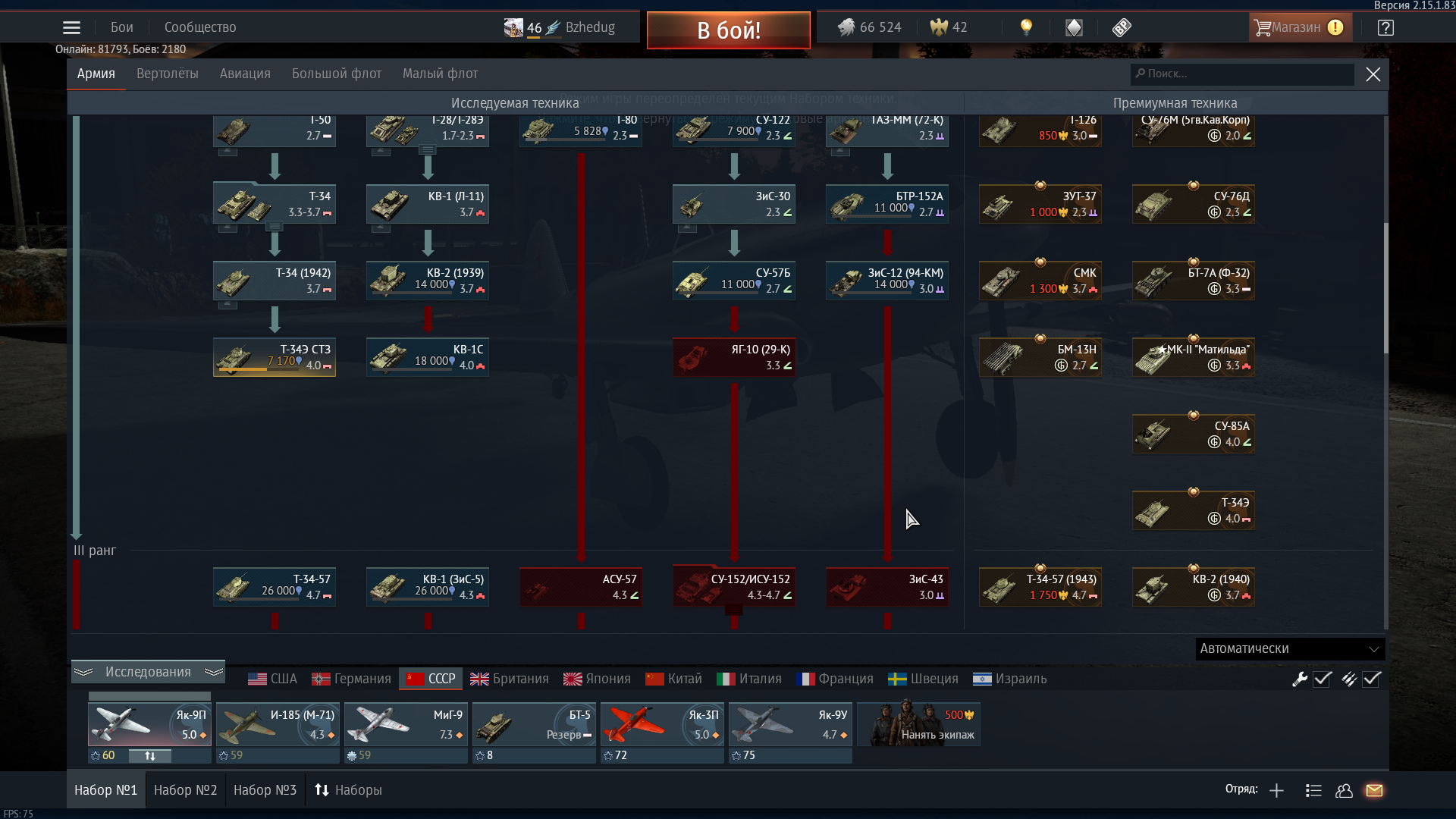The height and width of the screenshot is (819, 1456).
Task: Expand the КВ-1 (Л-11) group arrow
Action: point(381,227)
